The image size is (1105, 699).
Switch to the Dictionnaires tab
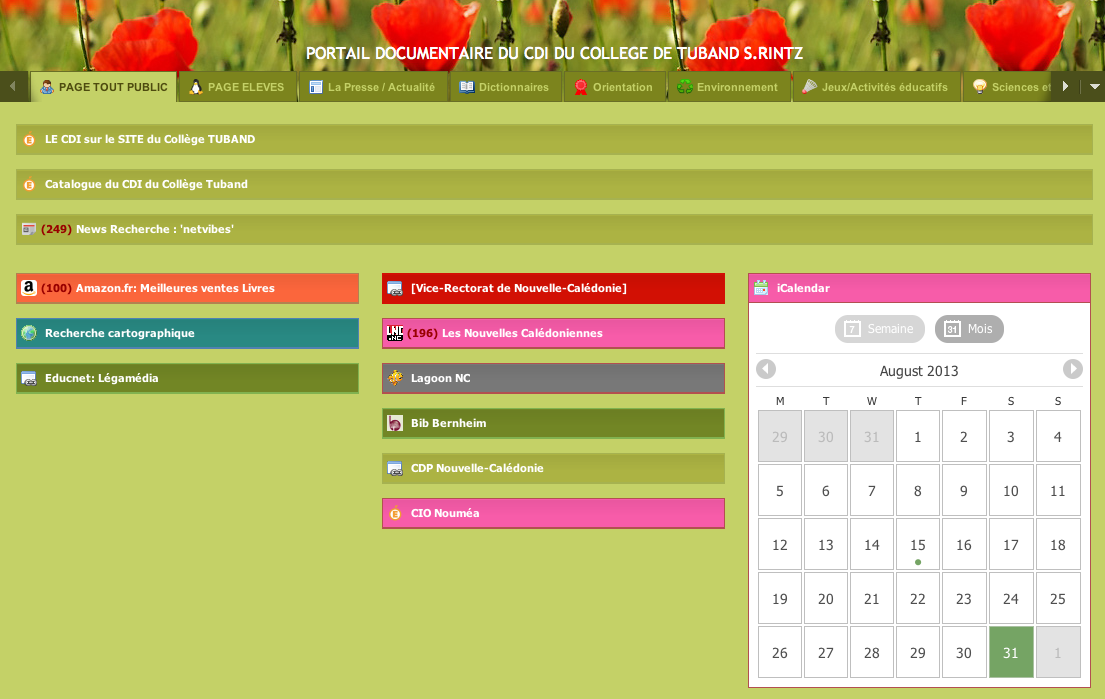505,87
